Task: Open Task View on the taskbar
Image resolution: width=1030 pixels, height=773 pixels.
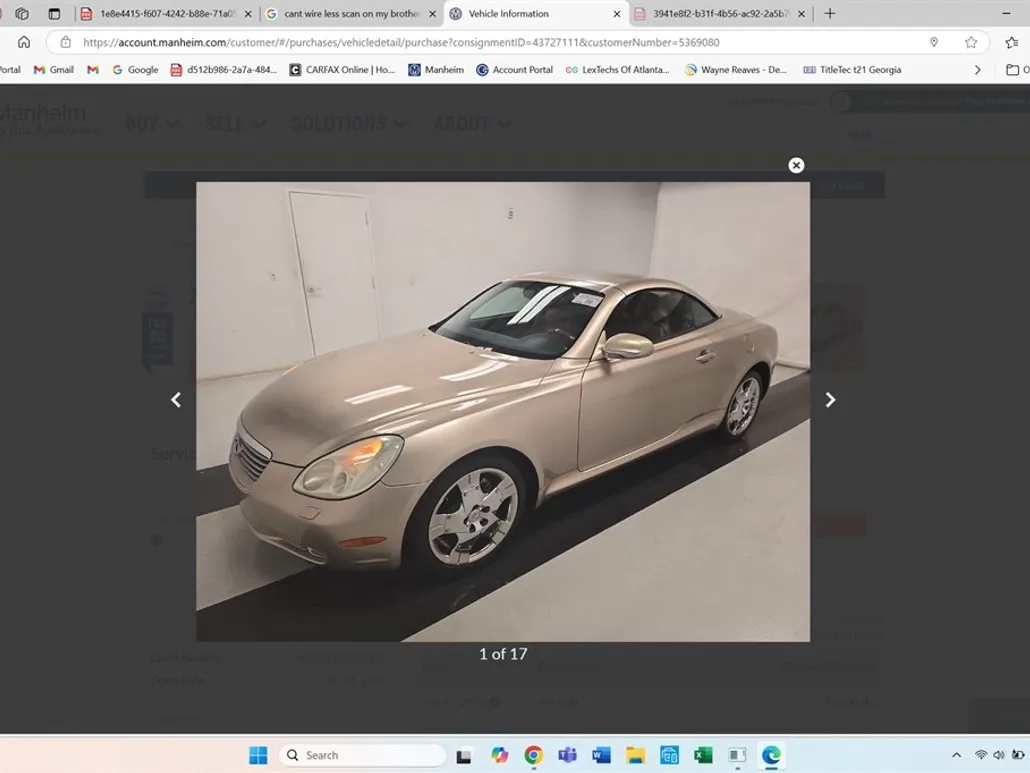Action: [464, 756]
